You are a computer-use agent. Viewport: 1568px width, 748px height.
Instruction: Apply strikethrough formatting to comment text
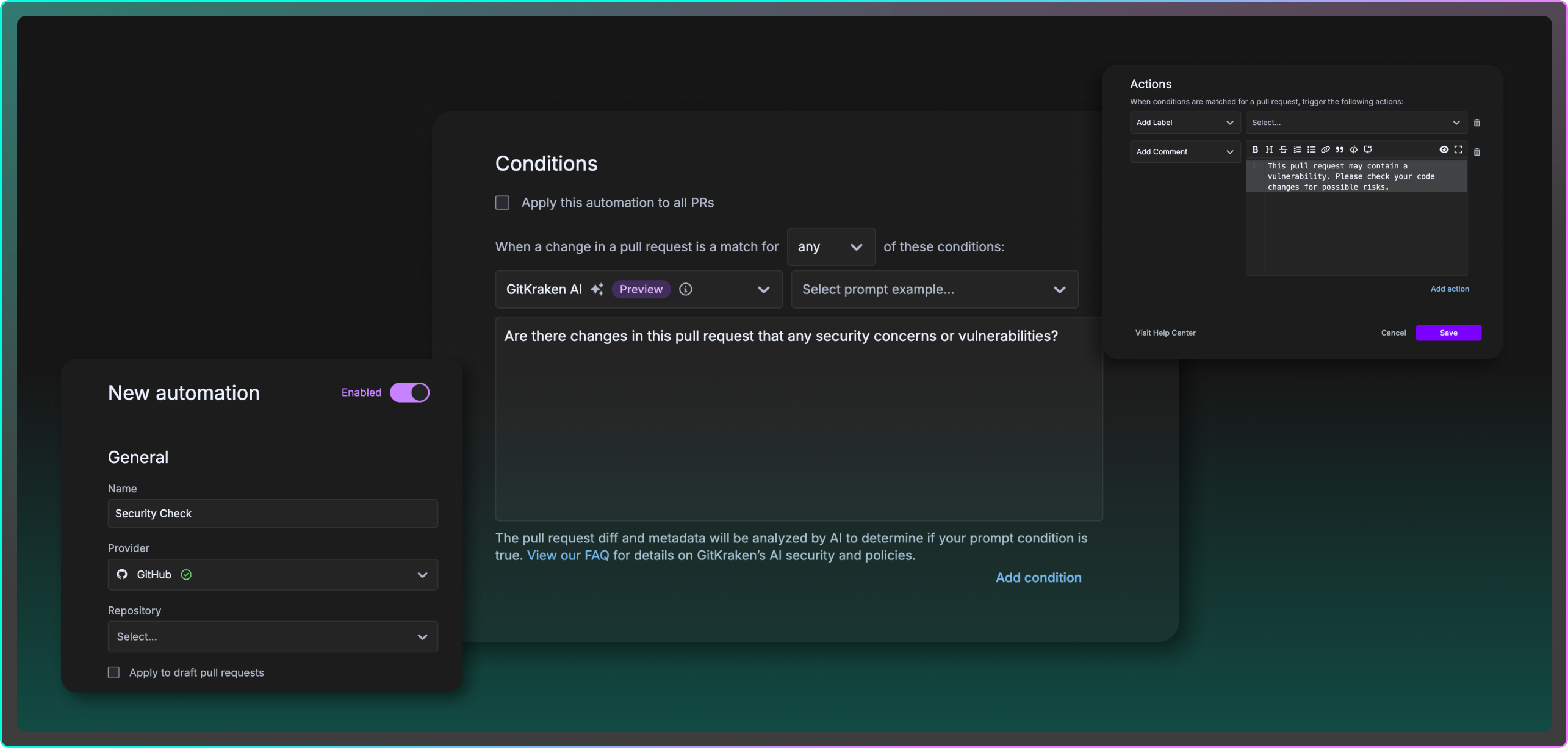(x=1283, y=149)
